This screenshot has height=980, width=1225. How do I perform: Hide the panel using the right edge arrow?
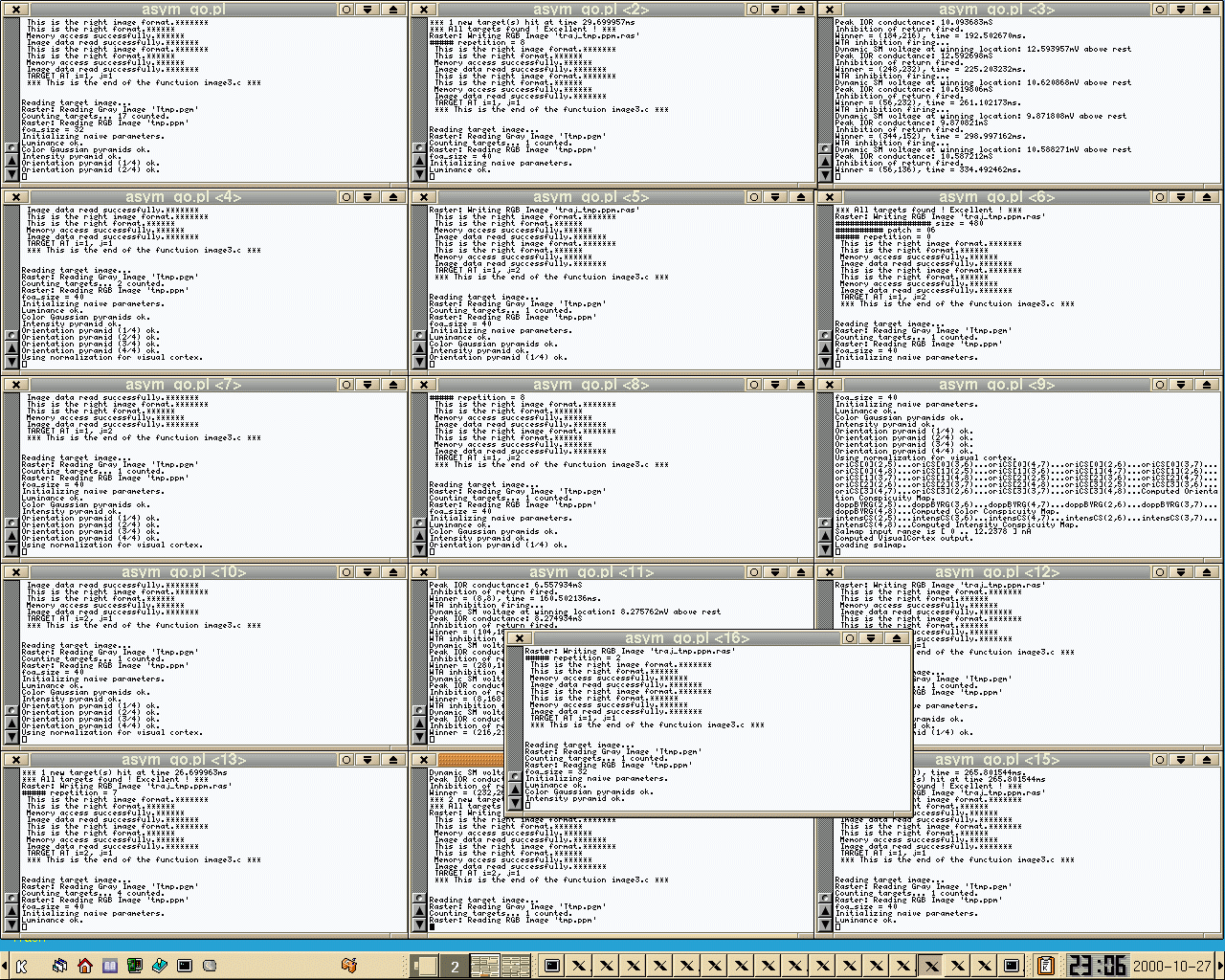tap(1220, 966)
